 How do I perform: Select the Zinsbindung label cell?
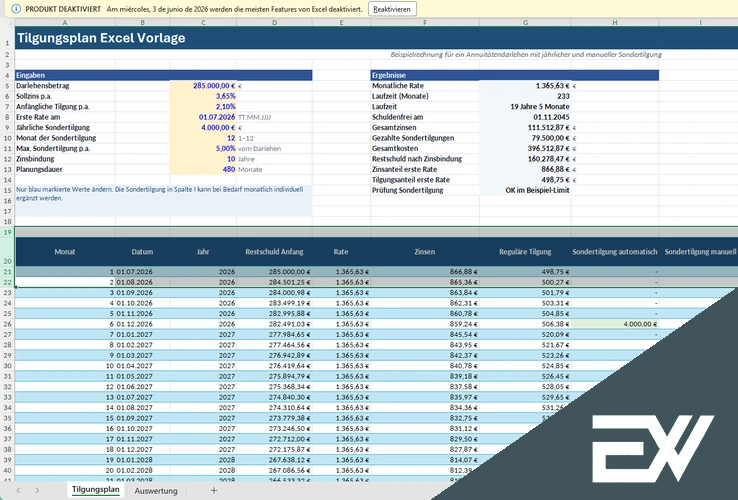[65, 159]
